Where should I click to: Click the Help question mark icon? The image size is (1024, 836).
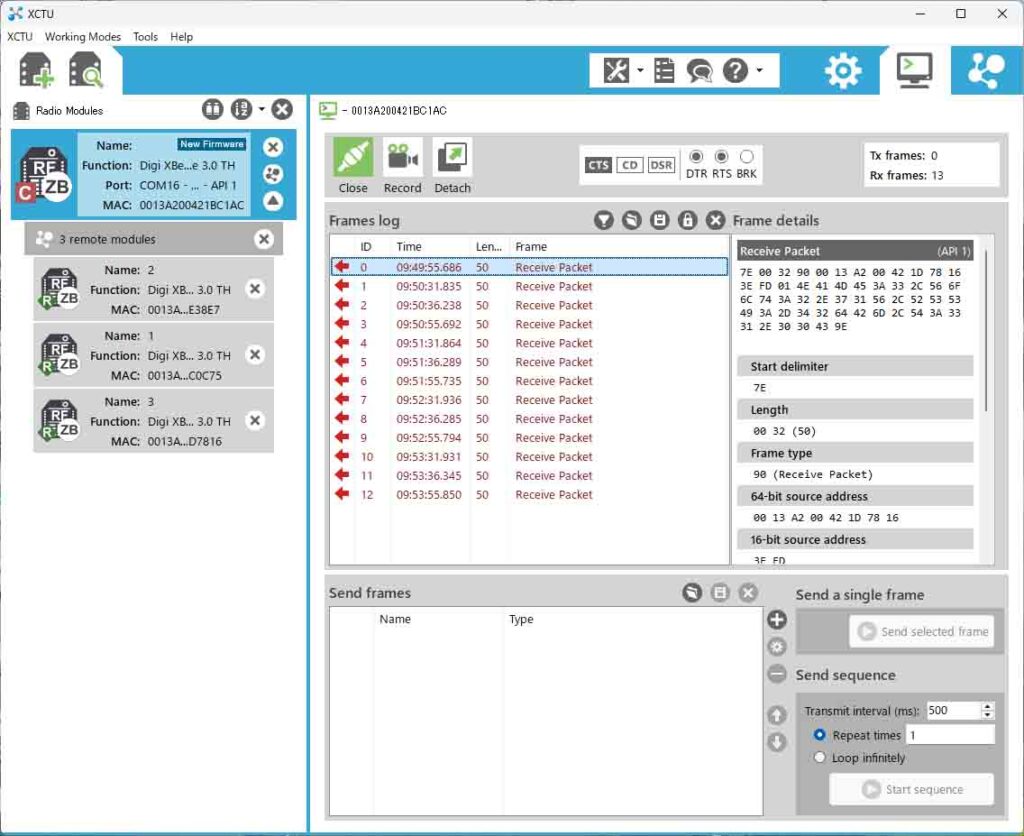click(735, 70)
